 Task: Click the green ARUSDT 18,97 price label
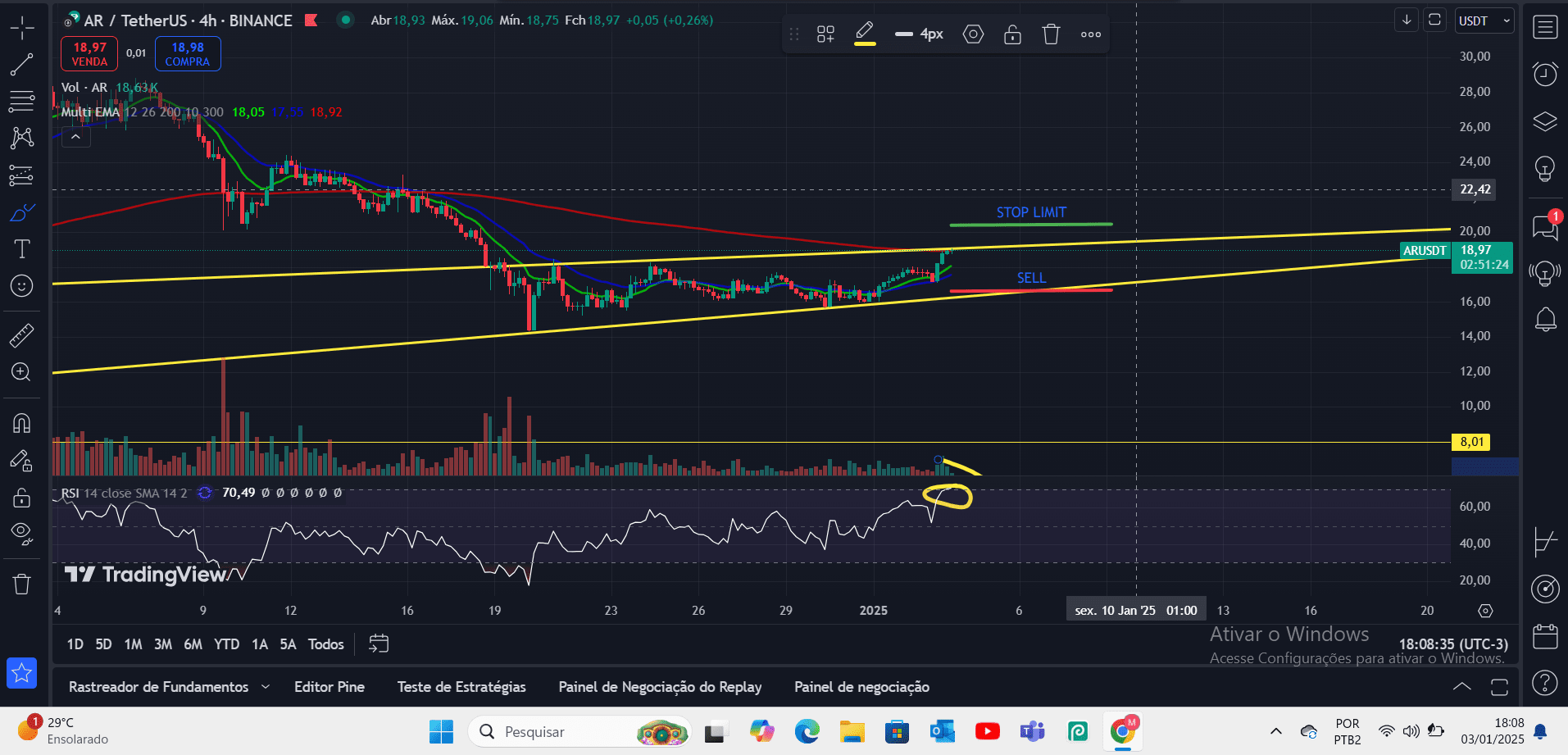(x=1456, y=257)
